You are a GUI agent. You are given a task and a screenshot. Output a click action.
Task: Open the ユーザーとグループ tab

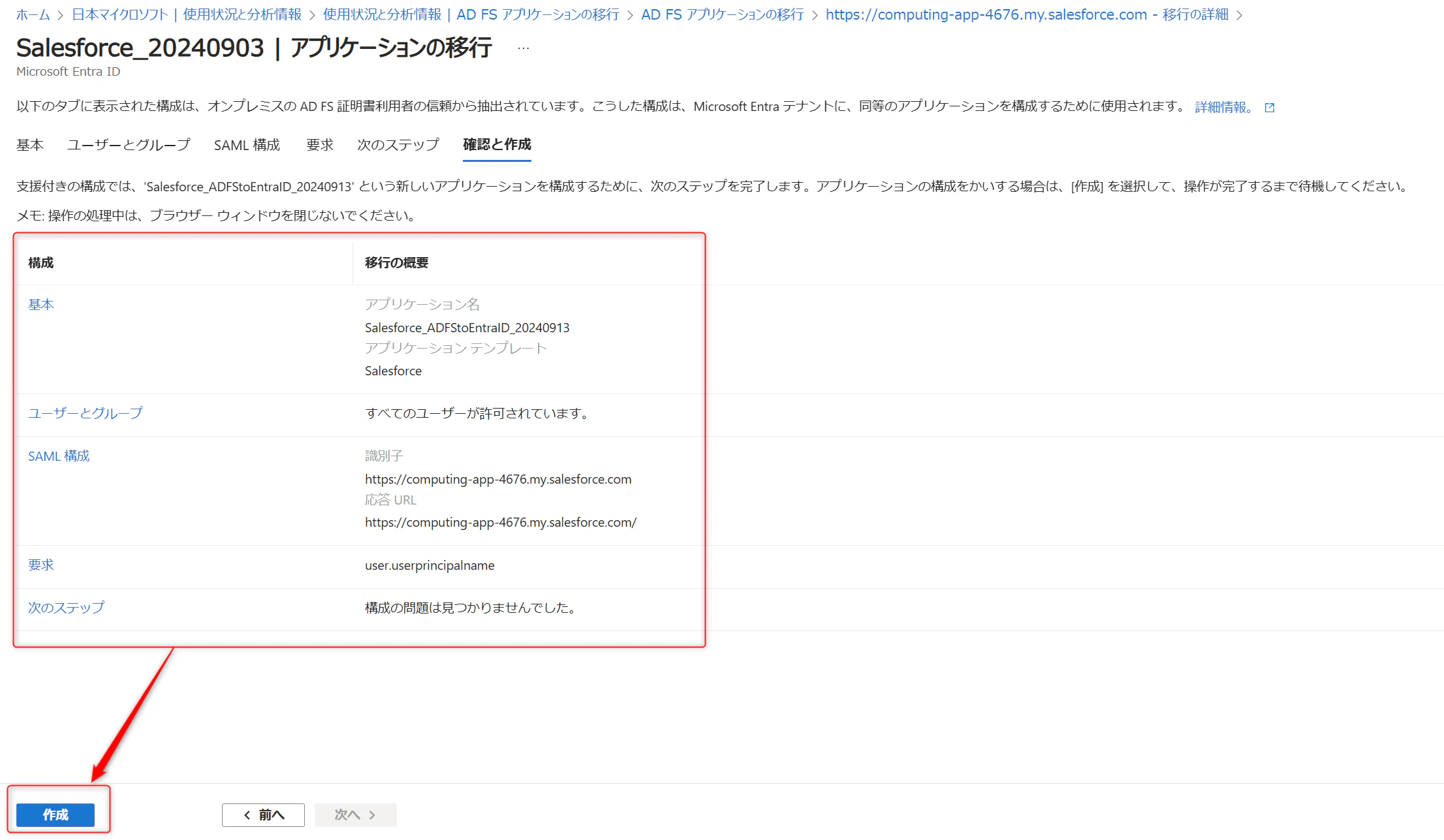(x=129, y=145)
